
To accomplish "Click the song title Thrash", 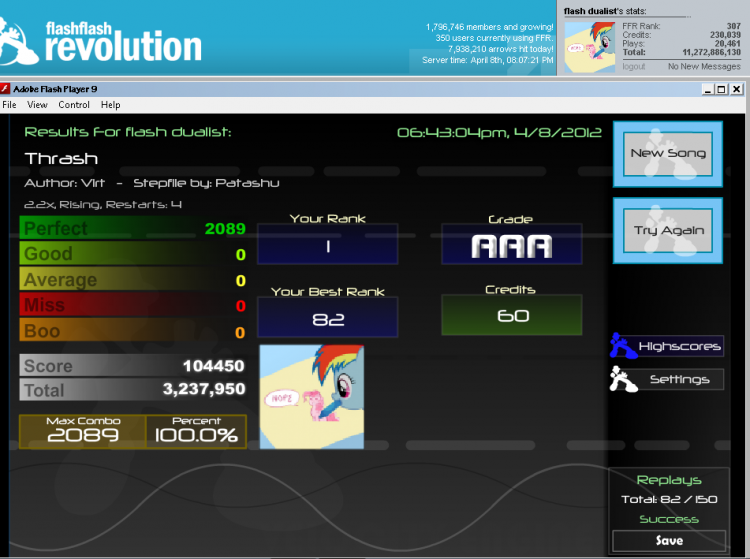I will 61,158.
